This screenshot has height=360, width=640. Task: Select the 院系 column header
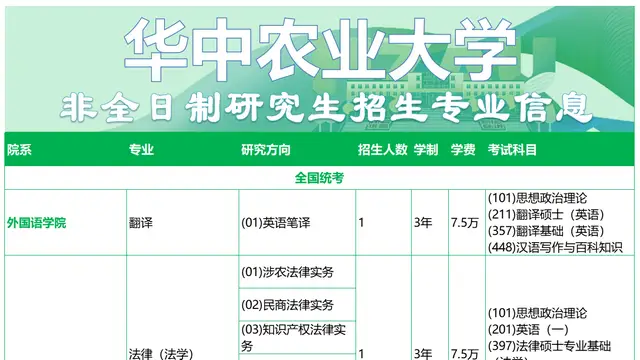click(19, 150)
